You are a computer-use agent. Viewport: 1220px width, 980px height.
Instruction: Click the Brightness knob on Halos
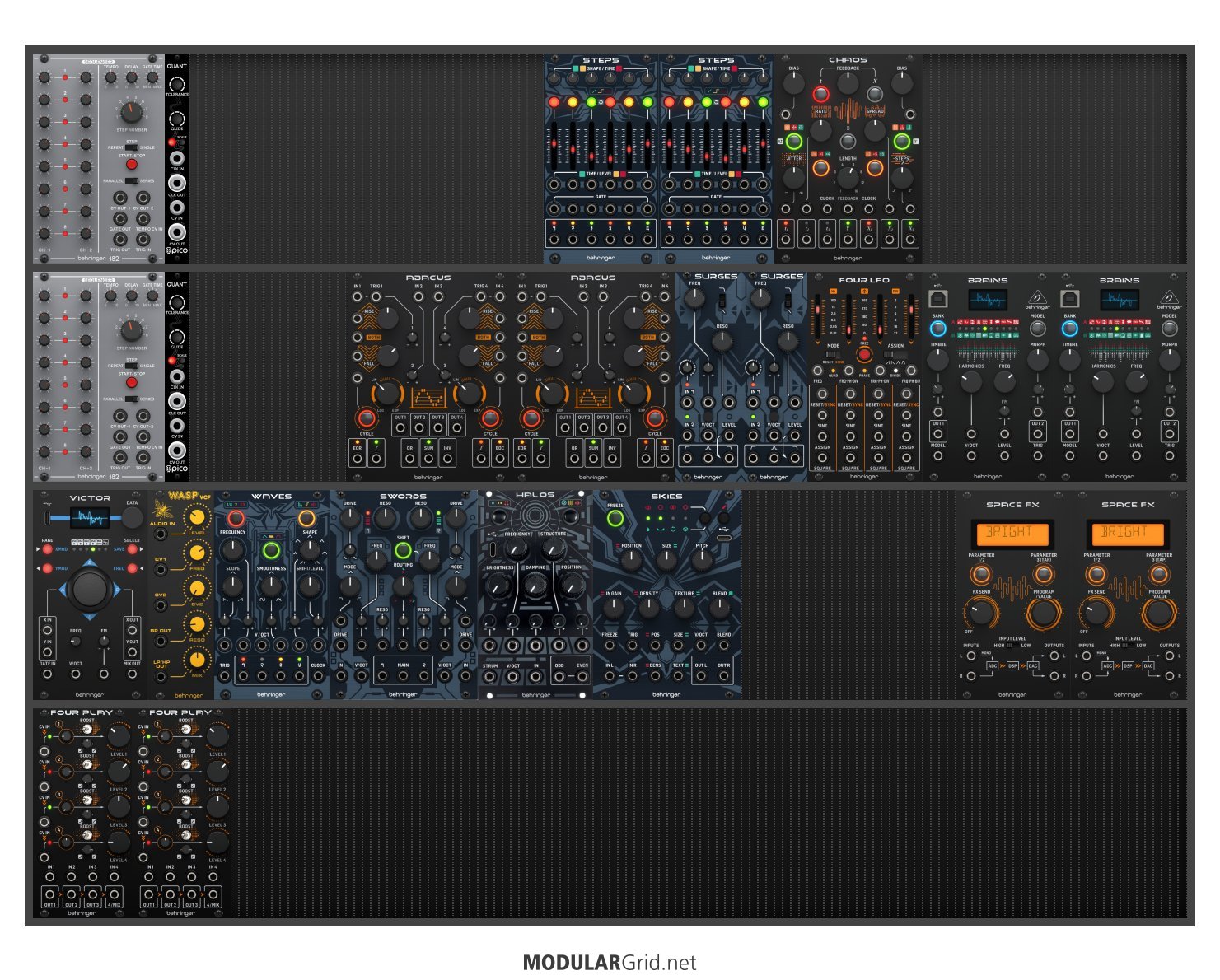tap(499, 586)
